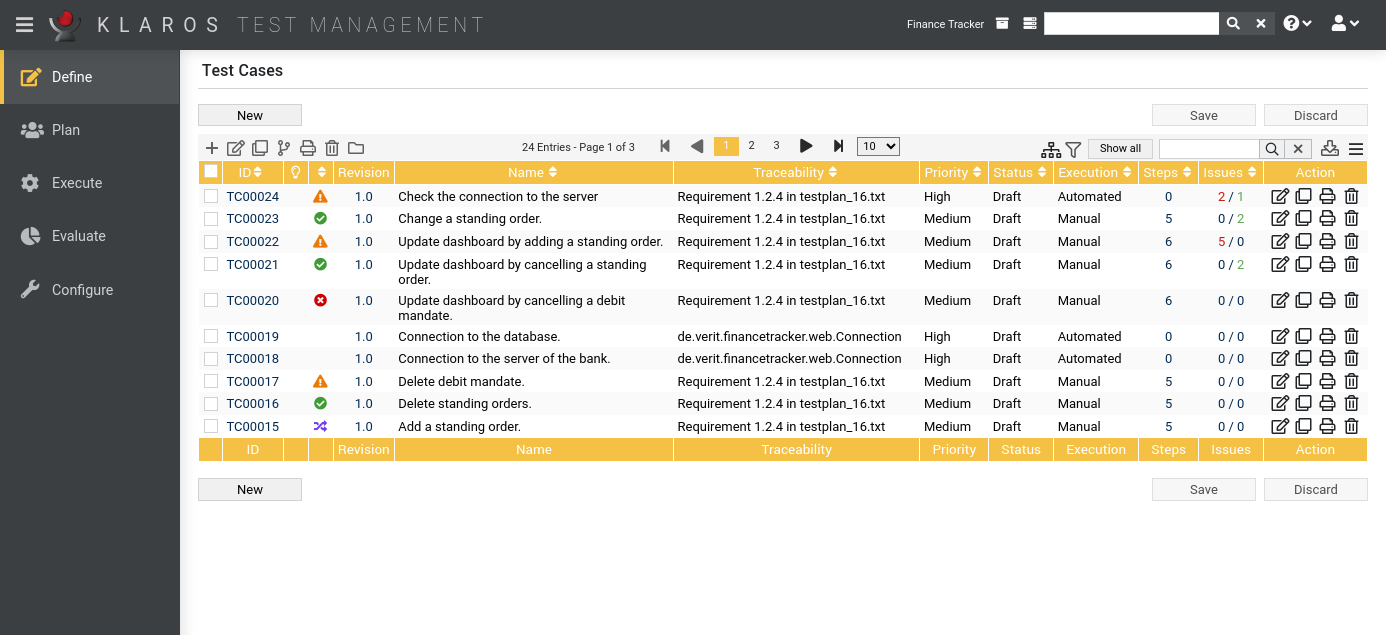The image size is (1386, 635).
Task: Click the hamburger menu icon in header
Action: tap(25, 25)
